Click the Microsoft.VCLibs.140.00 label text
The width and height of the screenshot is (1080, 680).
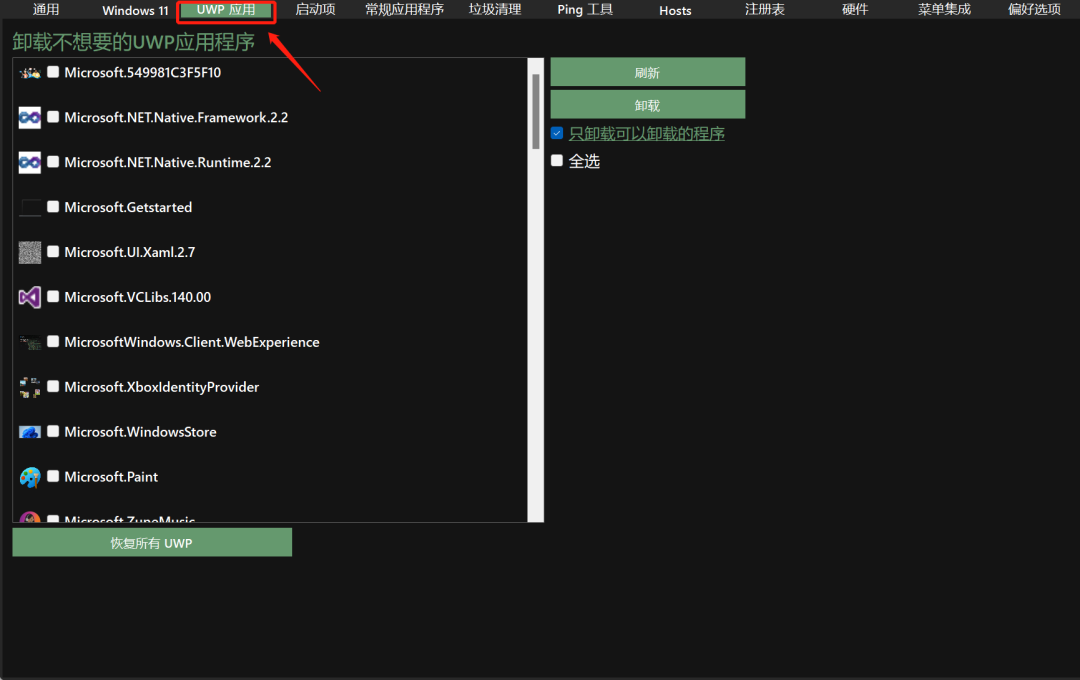[138, 297]
